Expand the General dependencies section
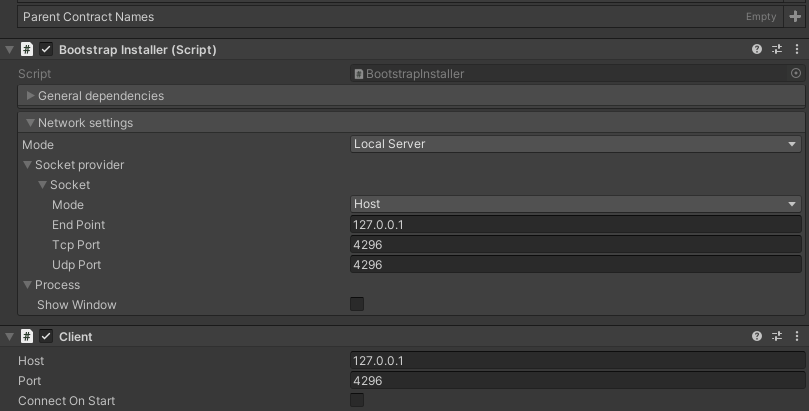The width and height of the screenshot is (809, 411). coord(30,95)
